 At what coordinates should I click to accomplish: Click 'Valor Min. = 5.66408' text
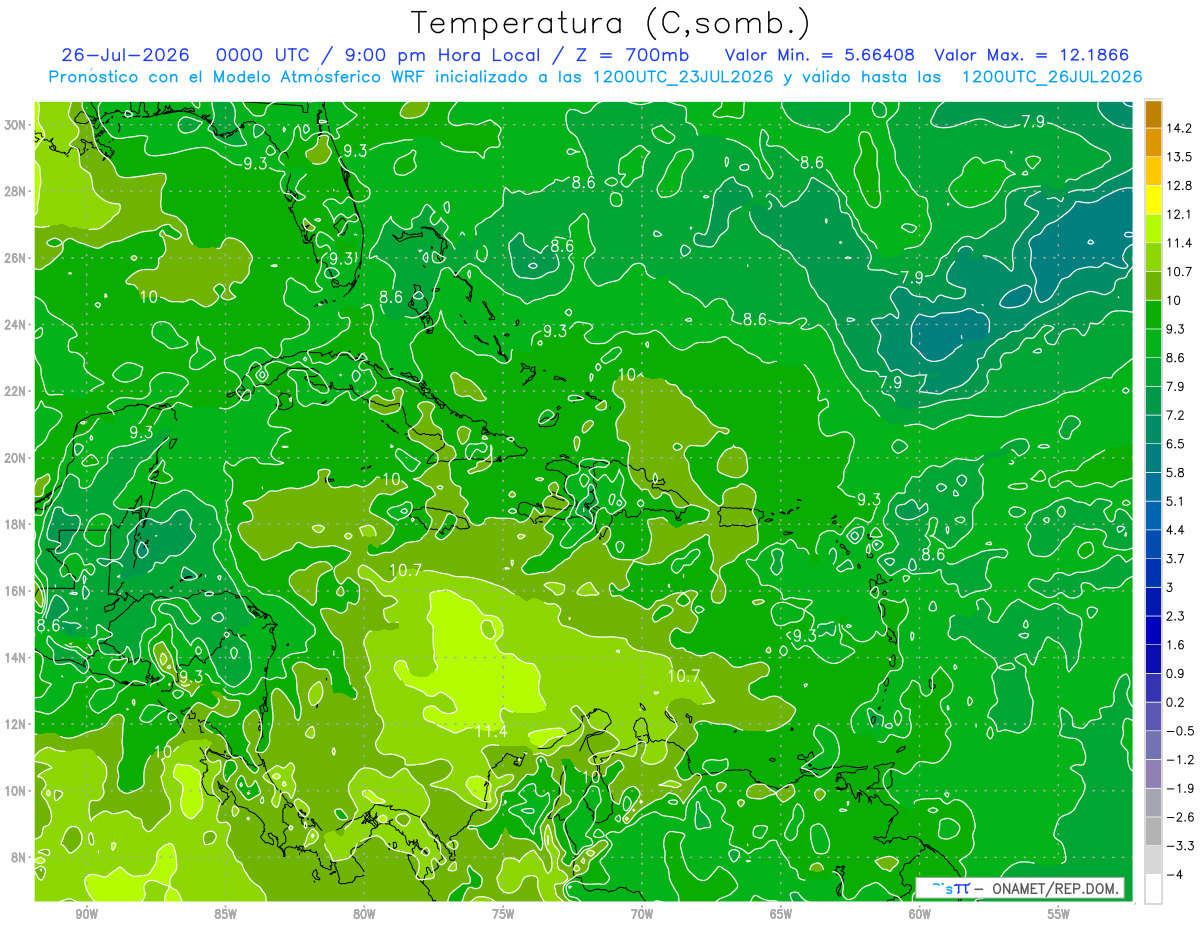[819, 55]
